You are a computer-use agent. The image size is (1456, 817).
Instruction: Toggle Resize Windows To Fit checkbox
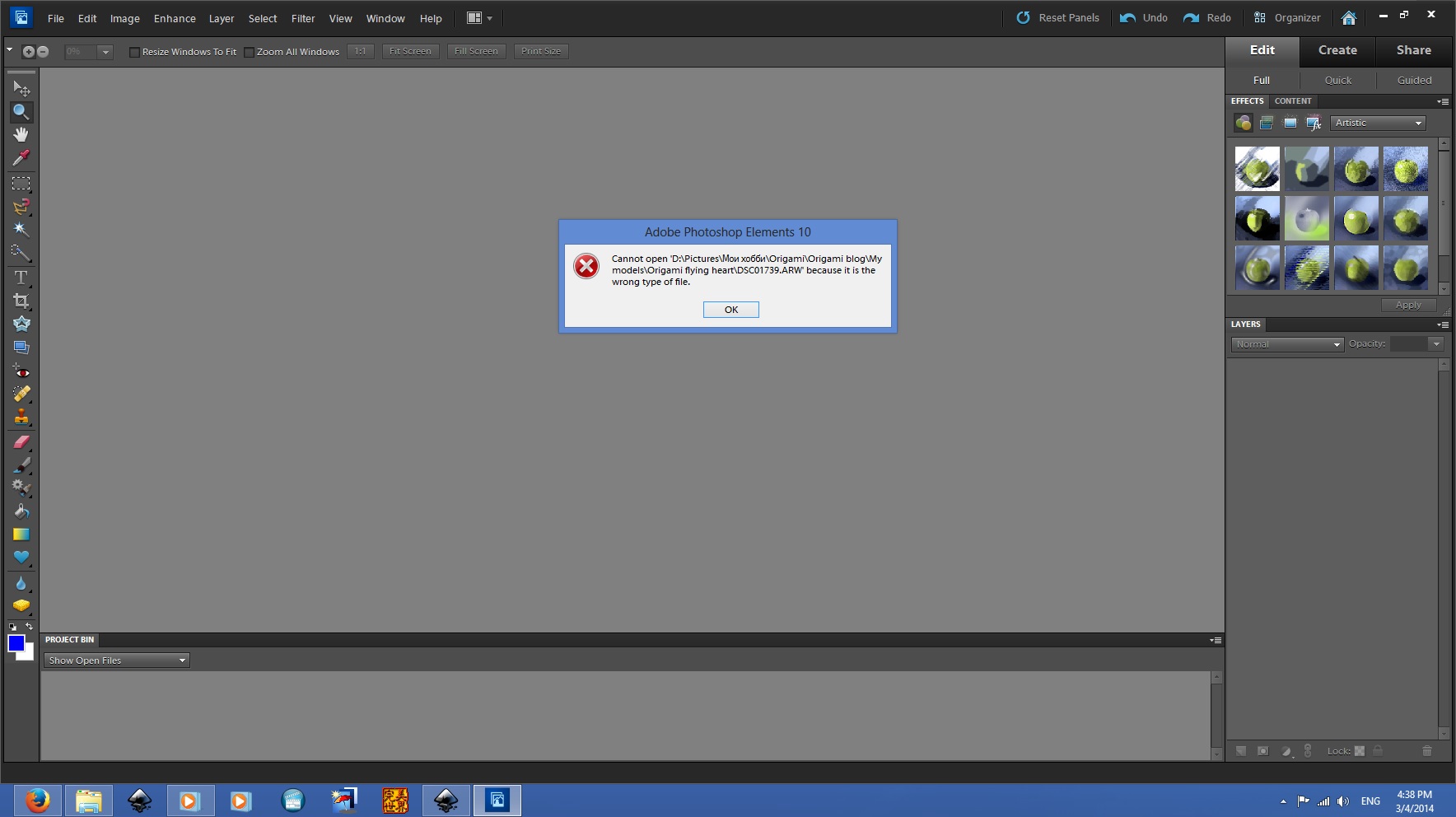coord(134,52)
